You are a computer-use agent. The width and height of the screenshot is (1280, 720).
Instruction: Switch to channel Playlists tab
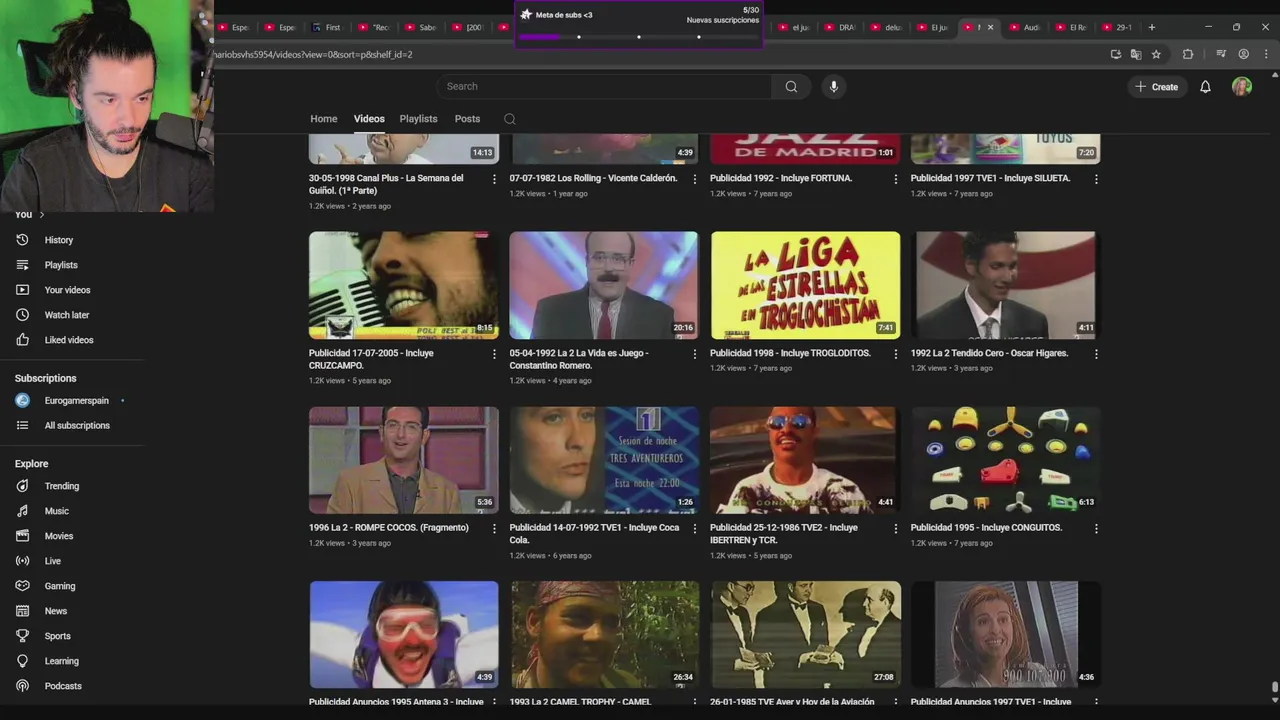pos(418,119)
